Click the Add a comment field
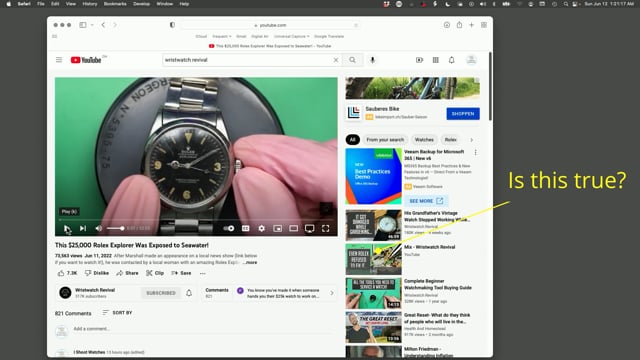 203,329
